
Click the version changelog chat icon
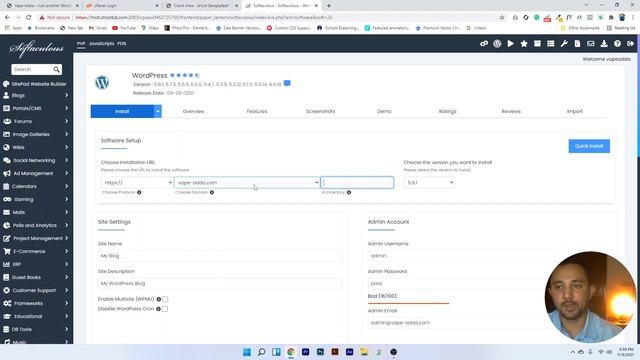287,83
